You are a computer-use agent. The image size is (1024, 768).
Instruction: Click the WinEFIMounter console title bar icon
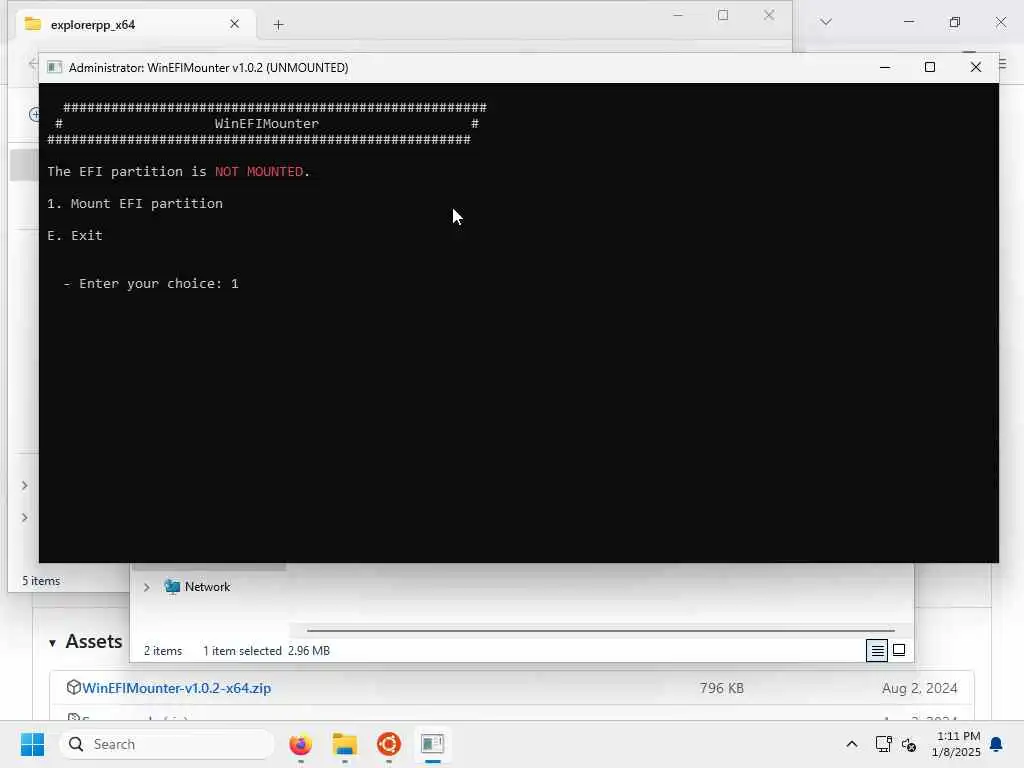pyautogui.click(x=55, y=67)
